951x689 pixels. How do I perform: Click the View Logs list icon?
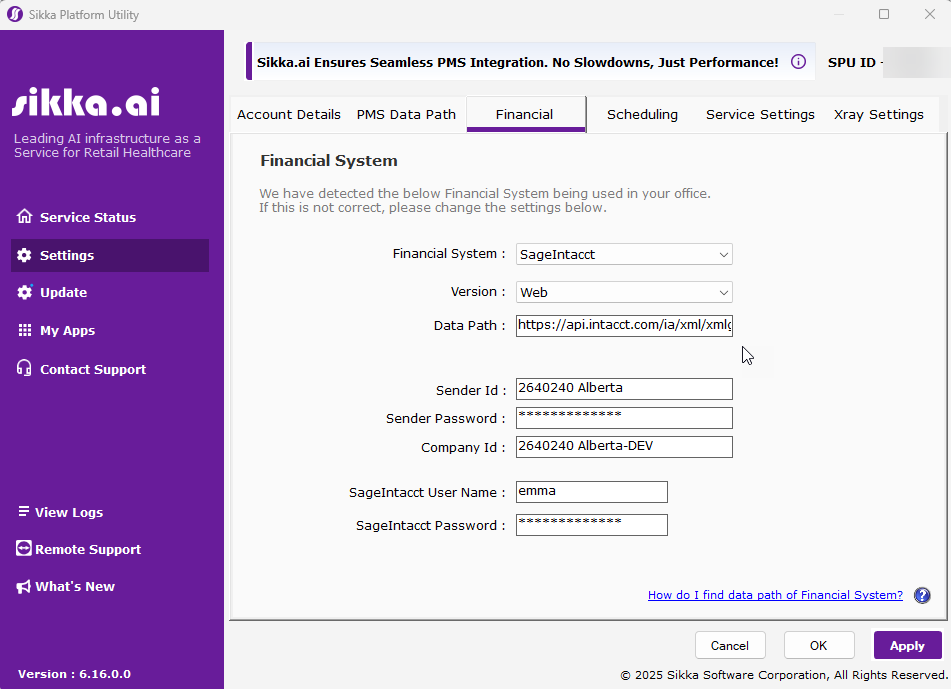24,511
